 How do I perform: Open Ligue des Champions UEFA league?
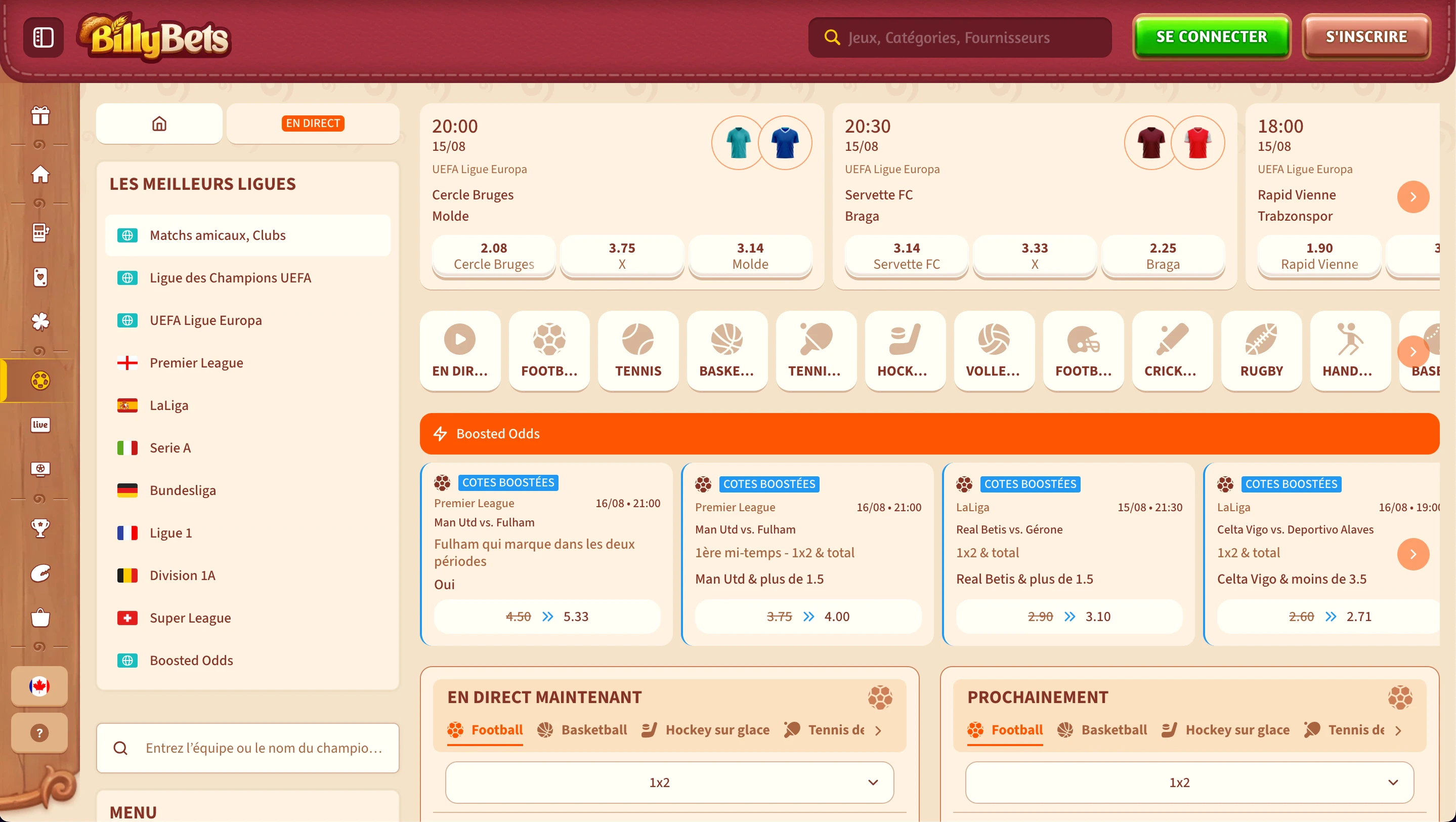(247, 277)
